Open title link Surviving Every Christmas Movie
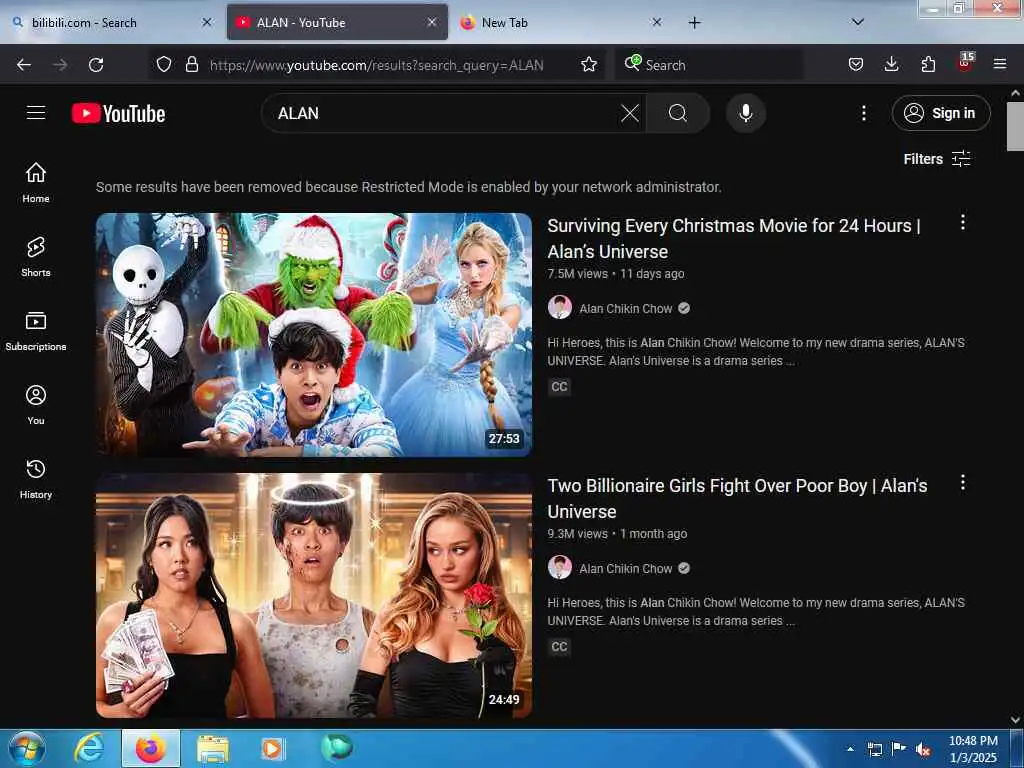 click(x=734, y=238)
